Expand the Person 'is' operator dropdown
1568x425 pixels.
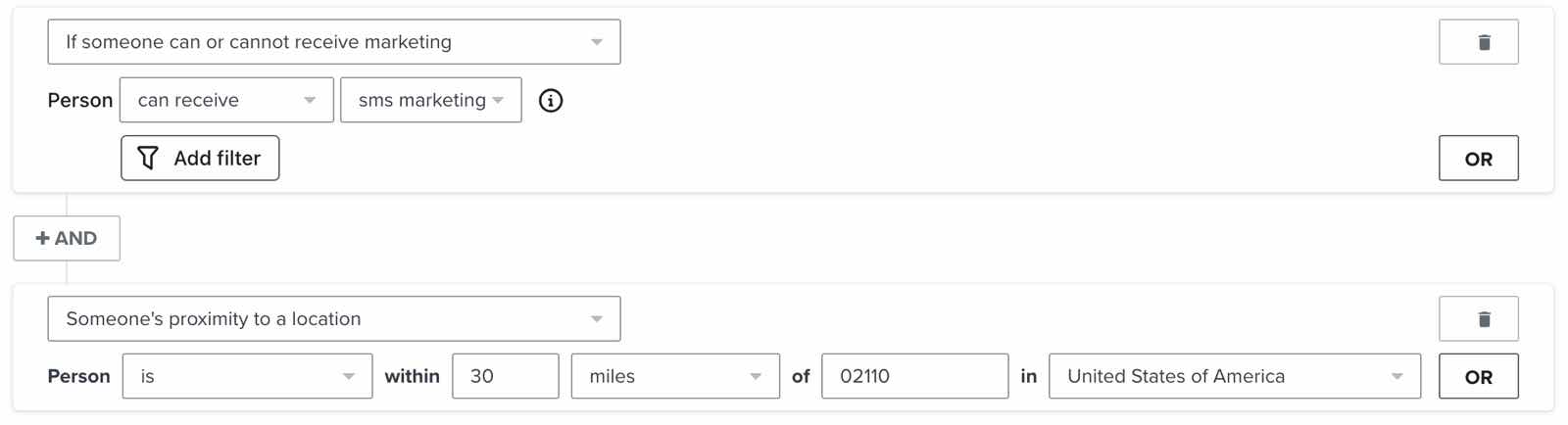pyautogui.click(x=247, y=376)
